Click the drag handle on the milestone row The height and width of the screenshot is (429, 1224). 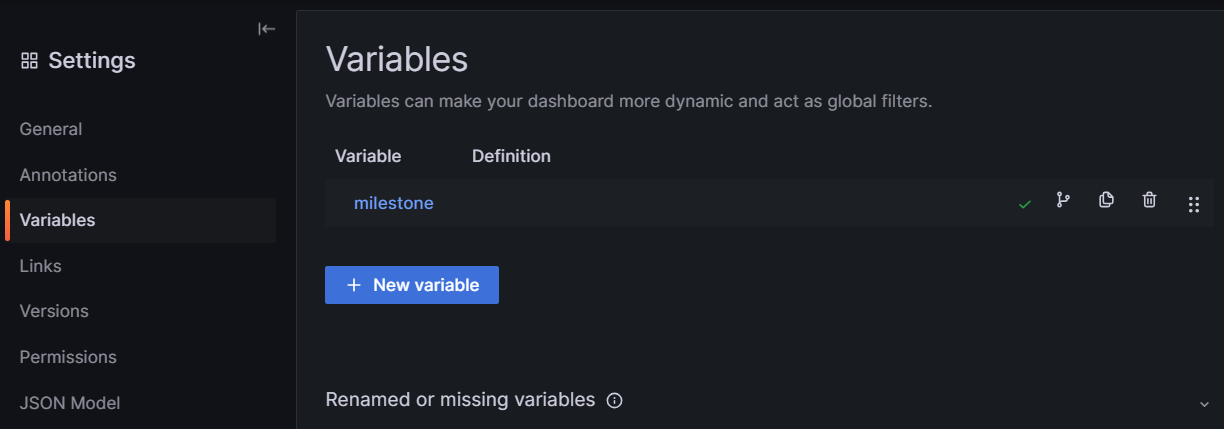[1193, 204]
